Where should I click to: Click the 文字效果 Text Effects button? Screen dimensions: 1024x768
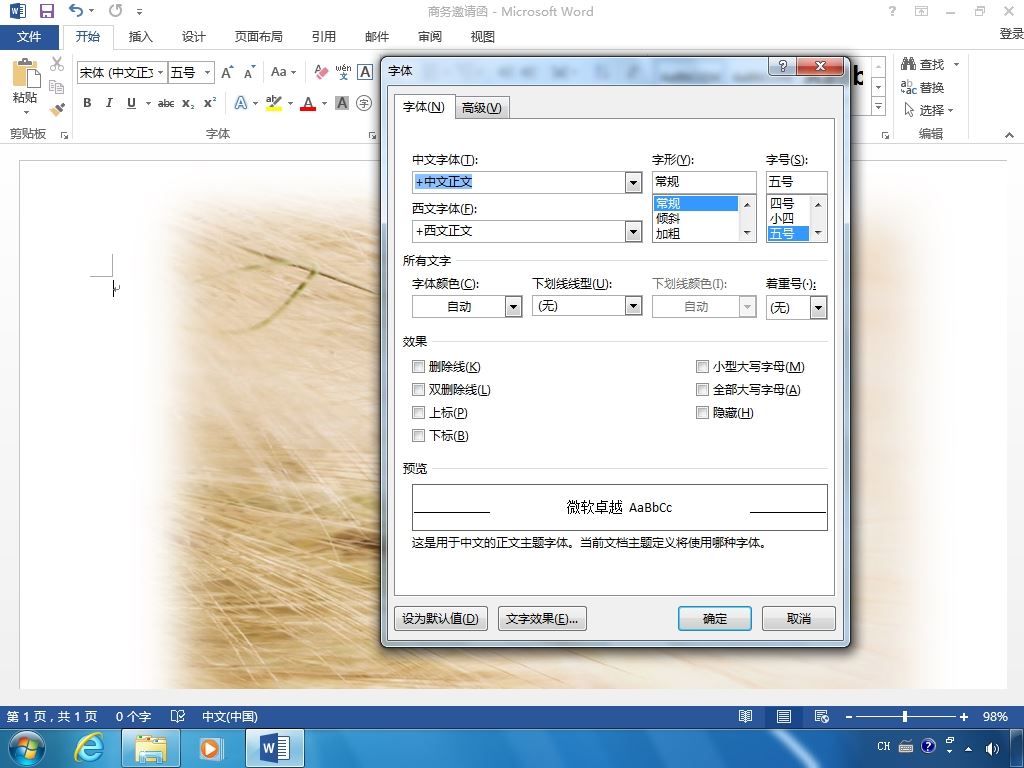542,618
